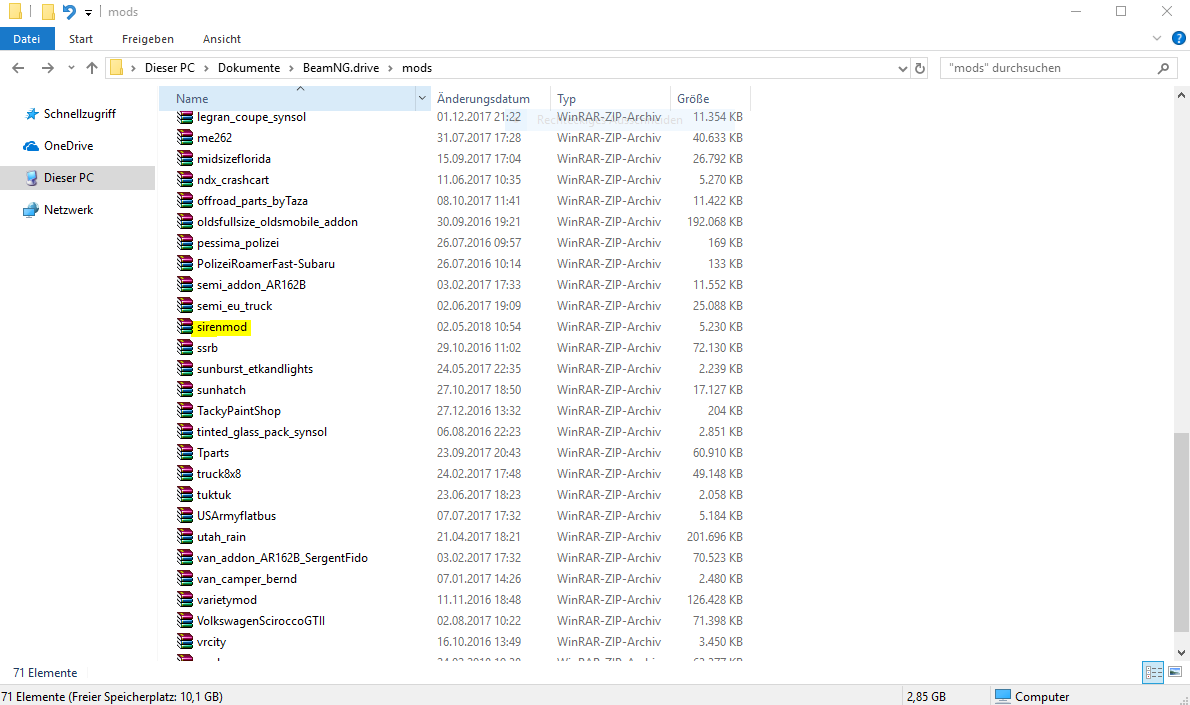Viewport: 1190px width, 705px height.
Task: Expand chevron after Dokumente breadcrumb
Action: pyautogui.click(x=291, y=68)
